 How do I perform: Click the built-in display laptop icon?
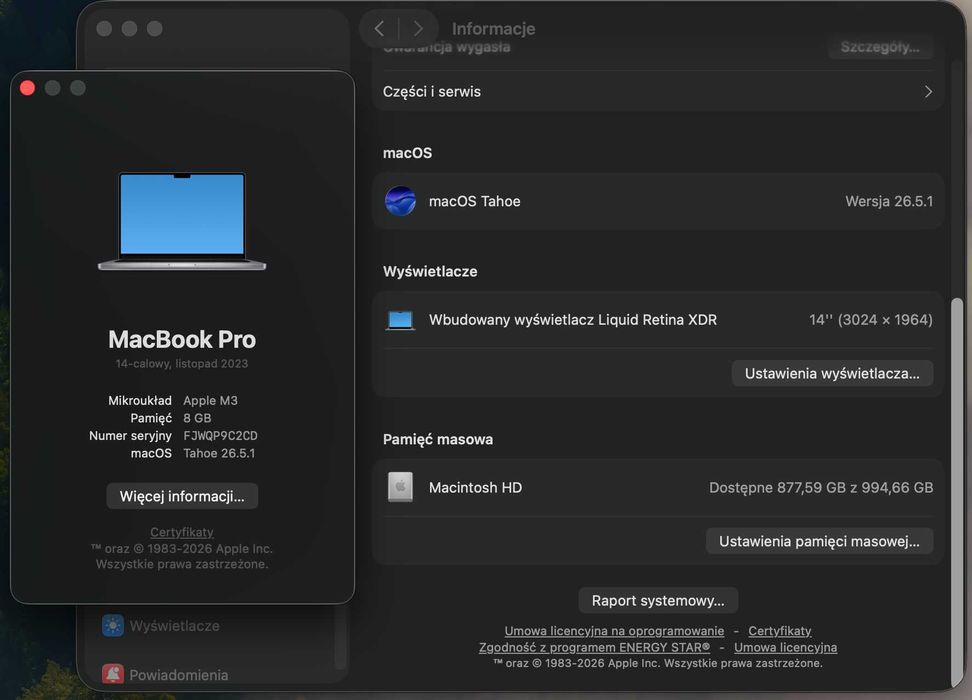click(x=400, y=320)
